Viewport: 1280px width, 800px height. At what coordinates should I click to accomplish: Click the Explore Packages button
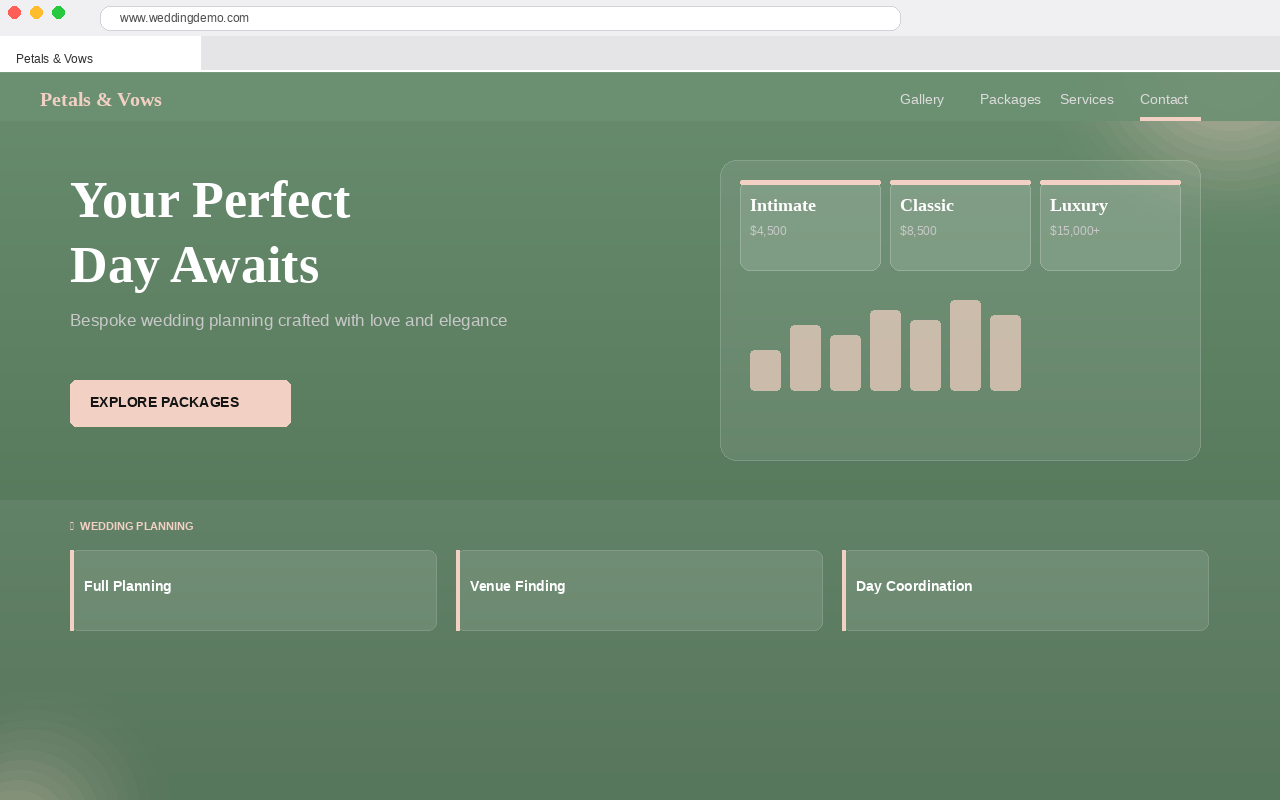click(180, 403)
